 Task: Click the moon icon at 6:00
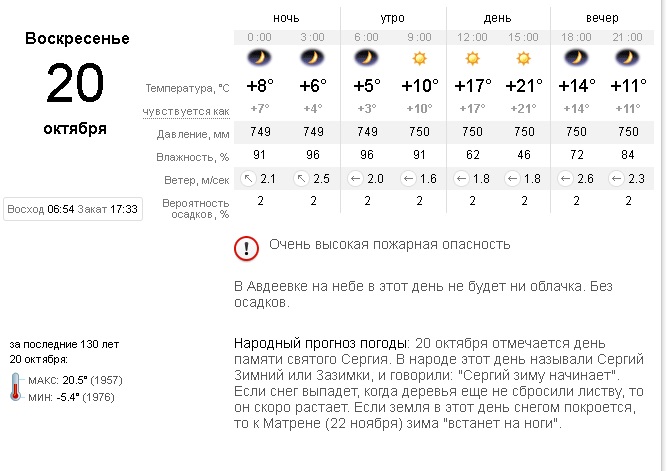click(367, 58)
